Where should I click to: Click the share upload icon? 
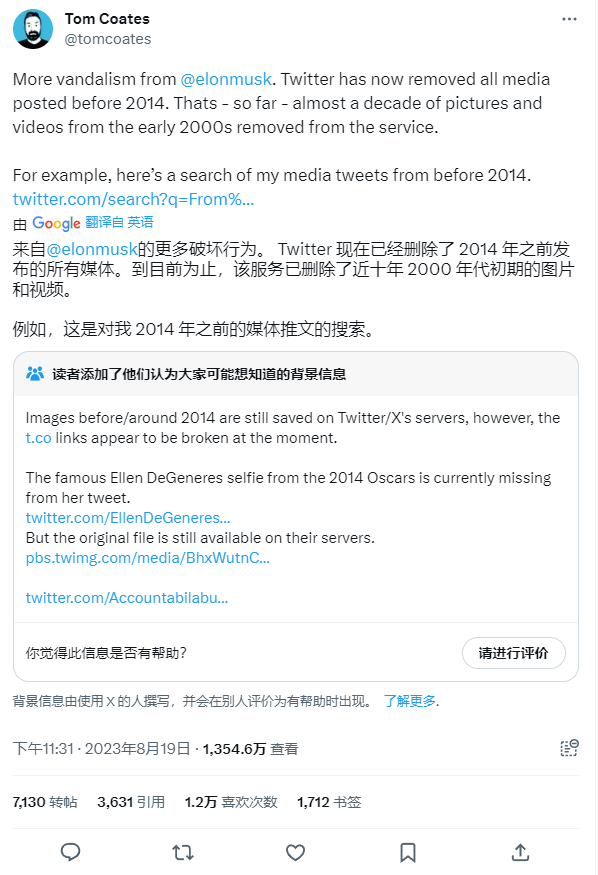pyautogui.click(x=520, y=852)
